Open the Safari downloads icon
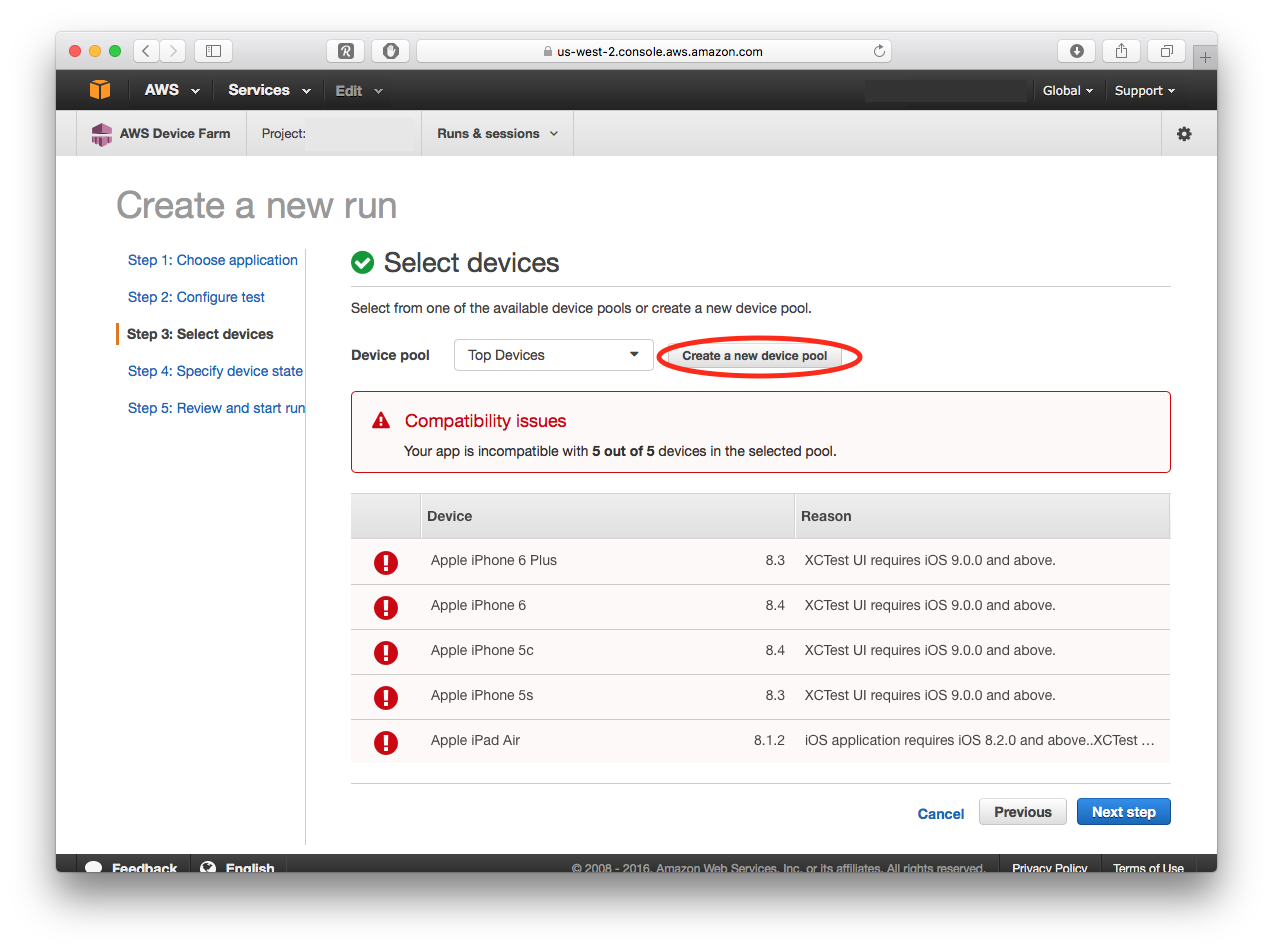This screenshot has width=1273, height=952. point(1076,51)
